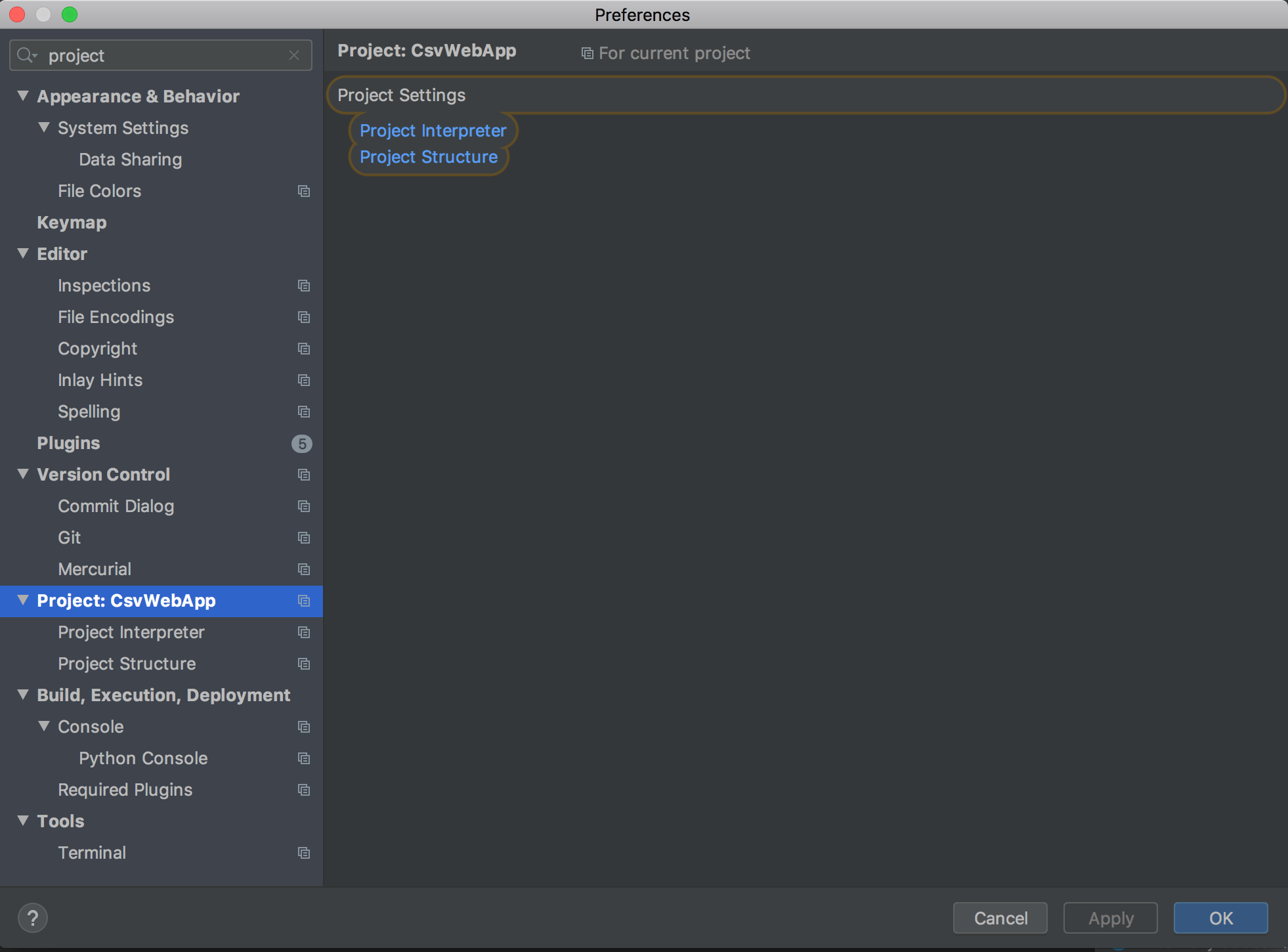Click the For current project icon
The height and width of the screenshot is (952, 1288).
pos(591,53)
